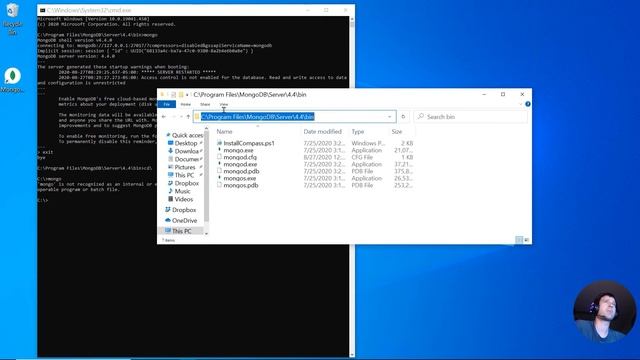Open the Recycle Bin desktop icon
Viewport: 640px width, 360px height.
coord(12,18)
